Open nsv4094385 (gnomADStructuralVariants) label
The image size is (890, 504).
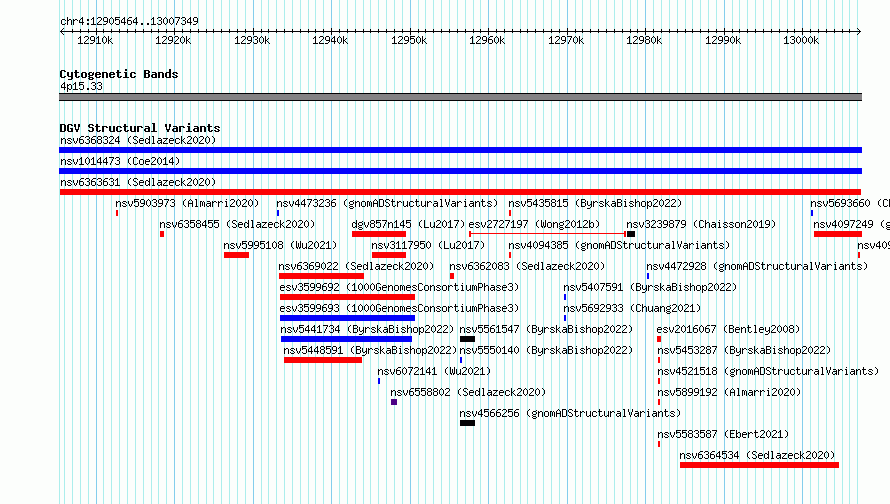[619, 245]
